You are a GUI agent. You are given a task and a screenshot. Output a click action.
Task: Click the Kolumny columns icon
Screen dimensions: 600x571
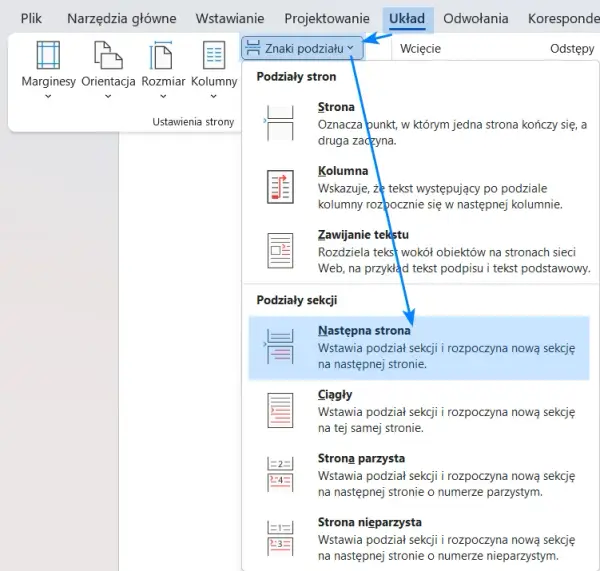coord(214,55)
